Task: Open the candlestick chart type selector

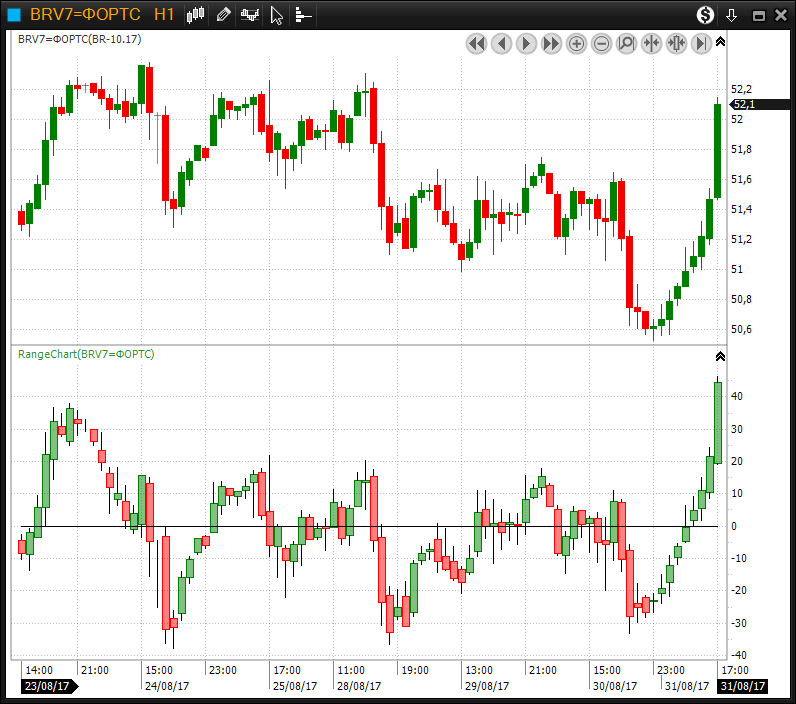Action: point(196,14)
